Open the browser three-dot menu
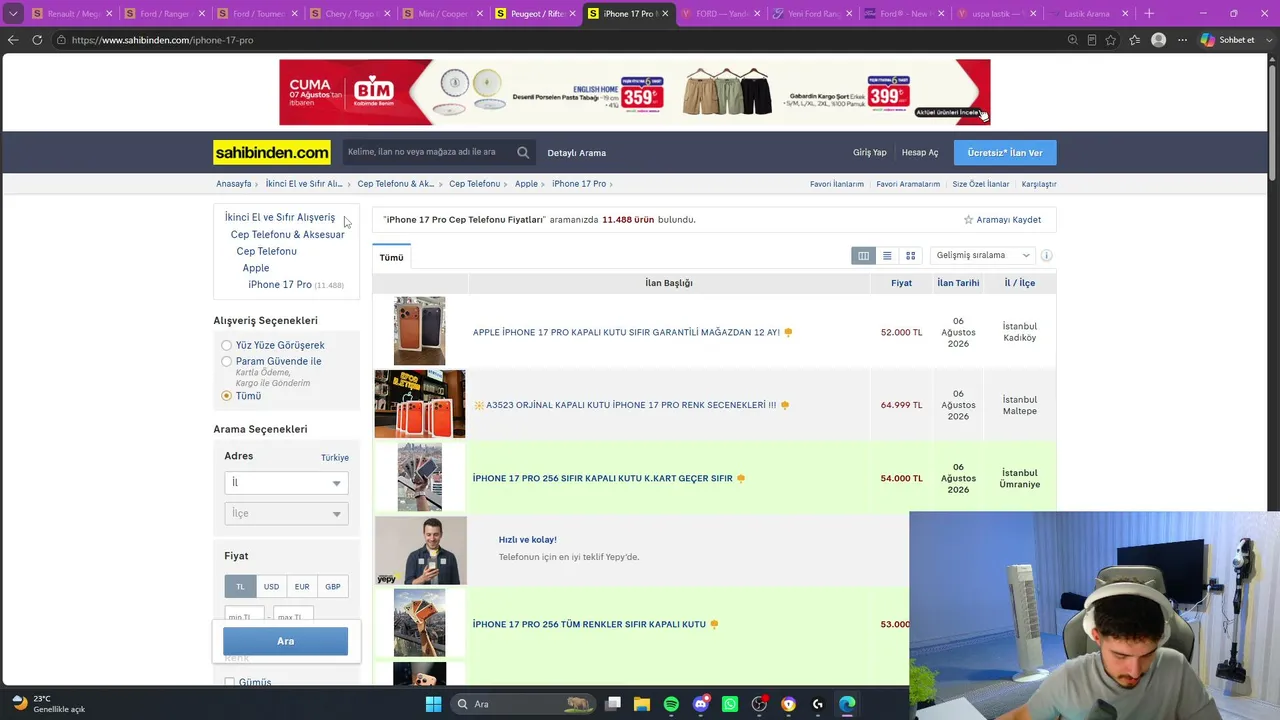This screenshot has width=1280, height=720. [x=1183, y=40]
